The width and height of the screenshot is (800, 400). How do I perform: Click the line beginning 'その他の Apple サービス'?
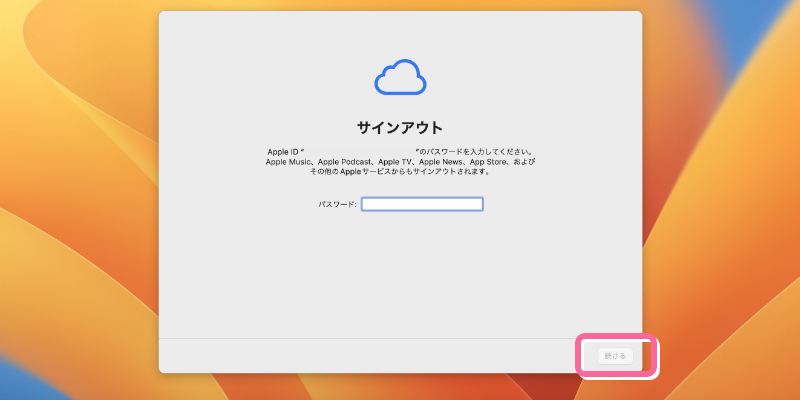(401, 171)
